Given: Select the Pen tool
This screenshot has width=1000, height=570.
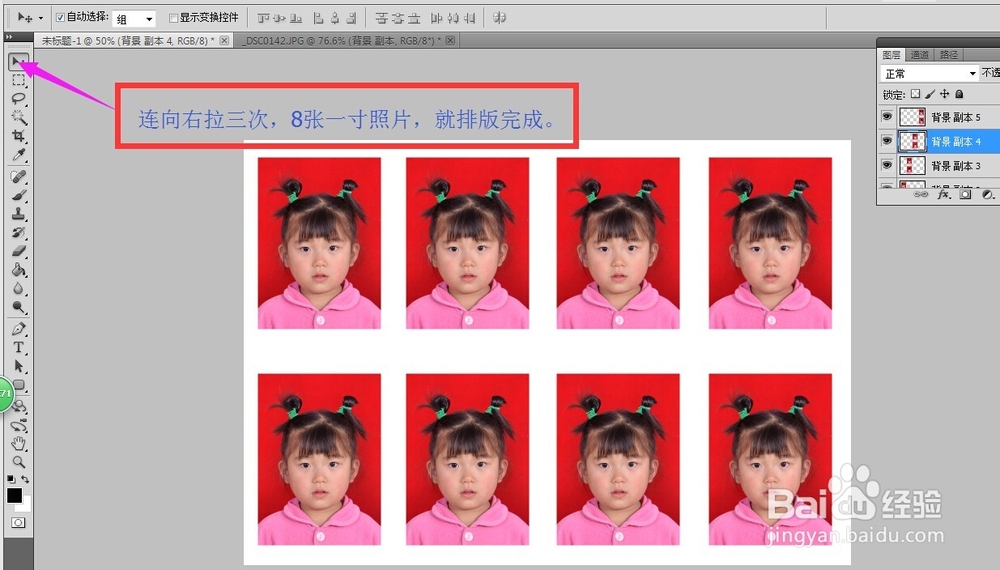Looking at the screenshot, I should coord(18,329).
